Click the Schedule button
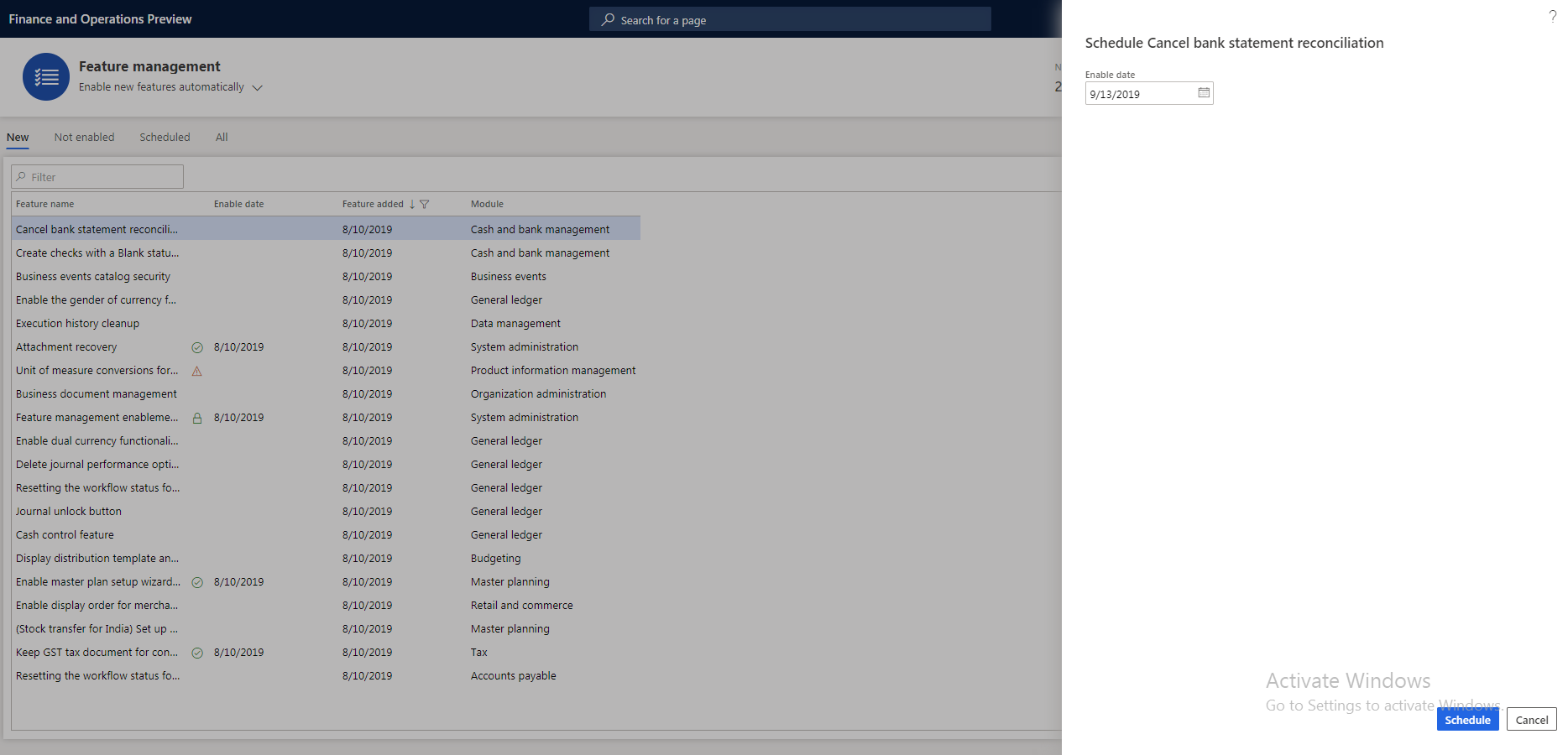Screen dimensions: 1568x755 (1467, 719)
